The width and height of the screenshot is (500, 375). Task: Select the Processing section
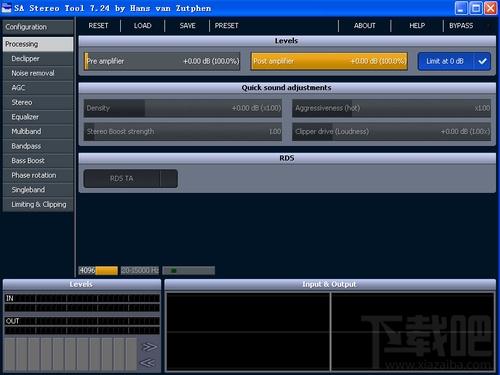pos(38,44)
